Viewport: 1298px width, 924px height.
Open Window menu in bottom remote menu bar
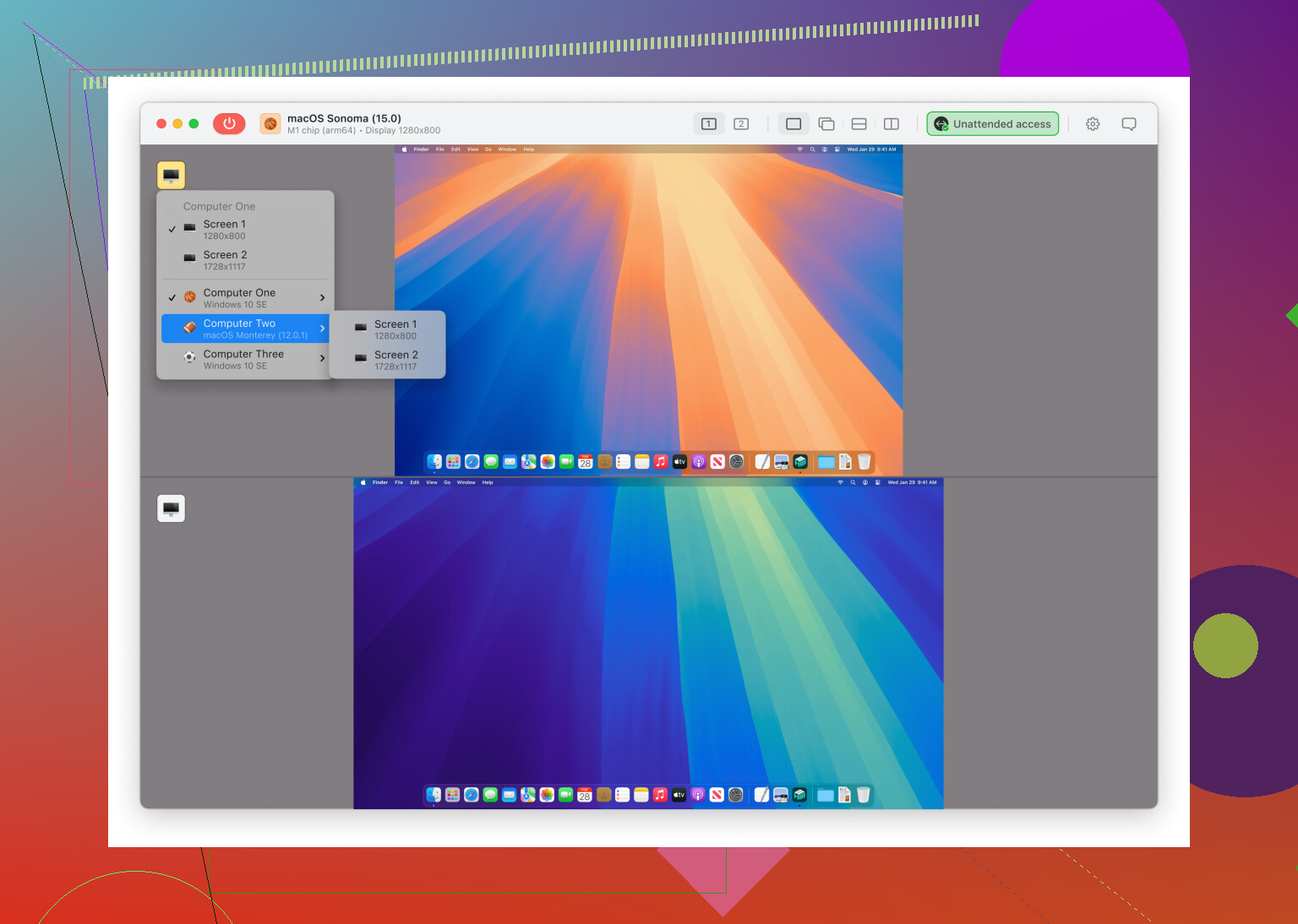466,482
